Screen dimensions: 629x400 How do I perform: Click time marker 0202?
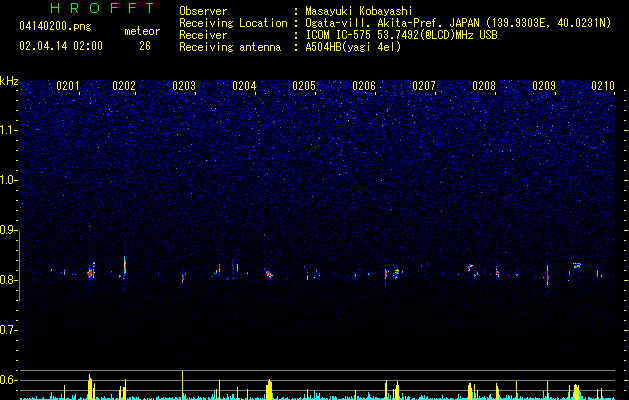point(124,86)
